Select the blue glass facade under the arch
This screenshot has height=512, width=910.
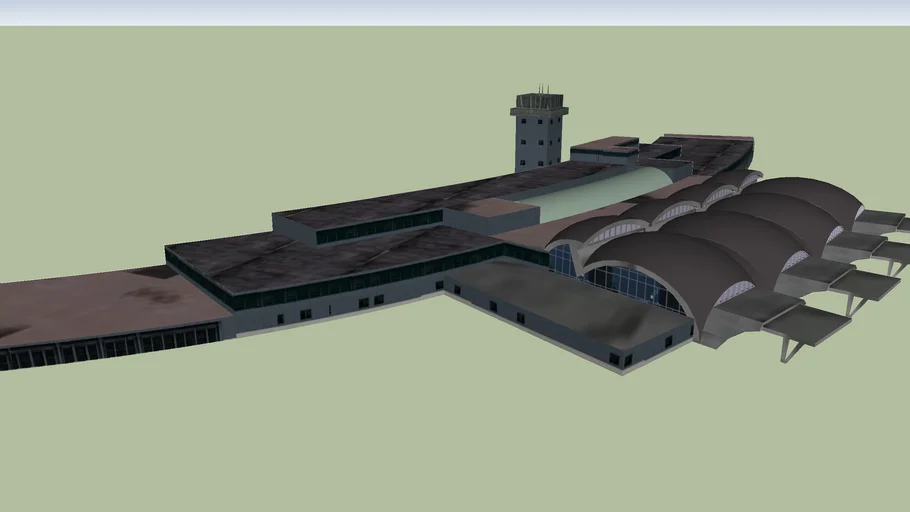click(630, 286)
